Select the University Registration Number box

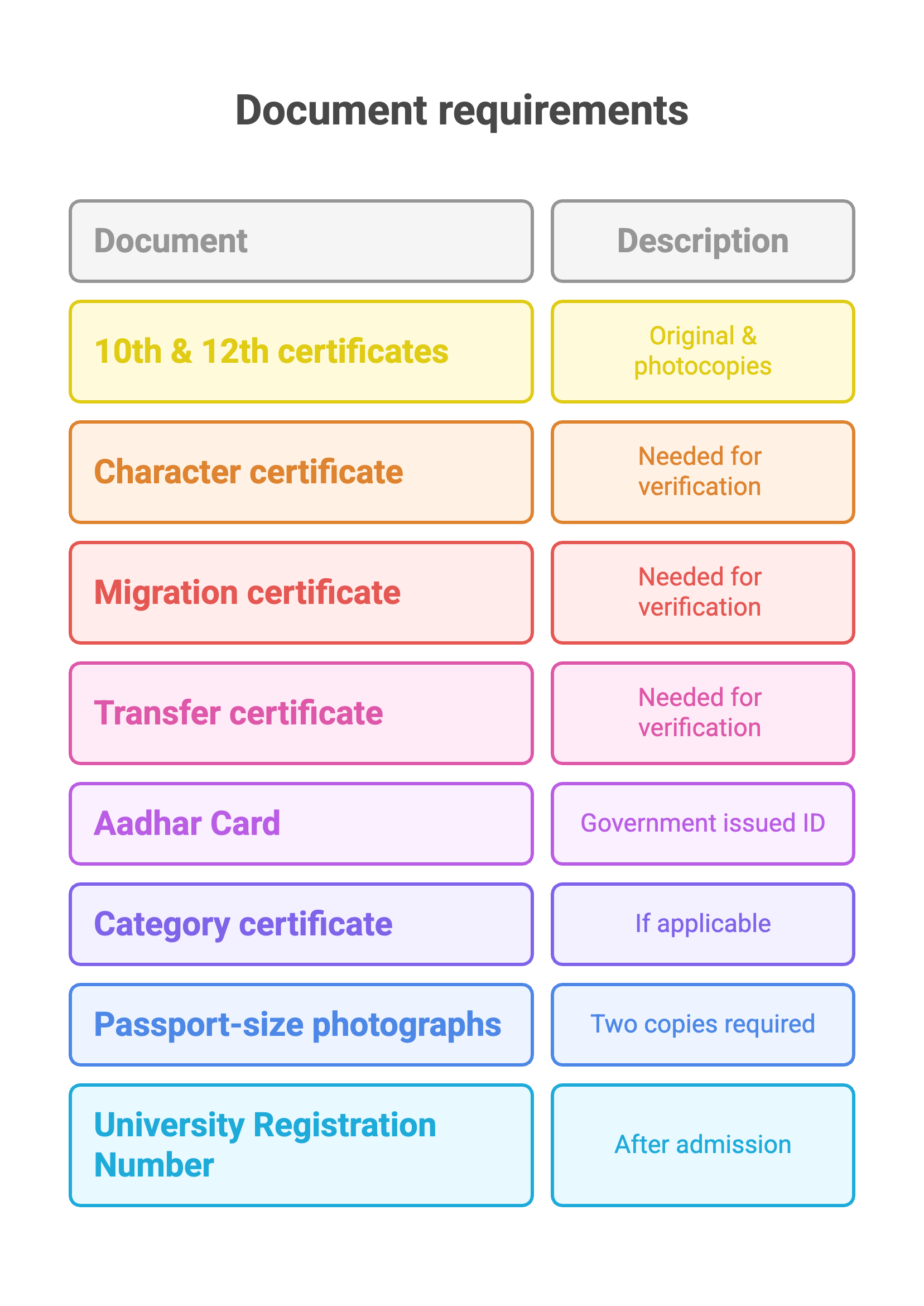tap(301, 1145)
